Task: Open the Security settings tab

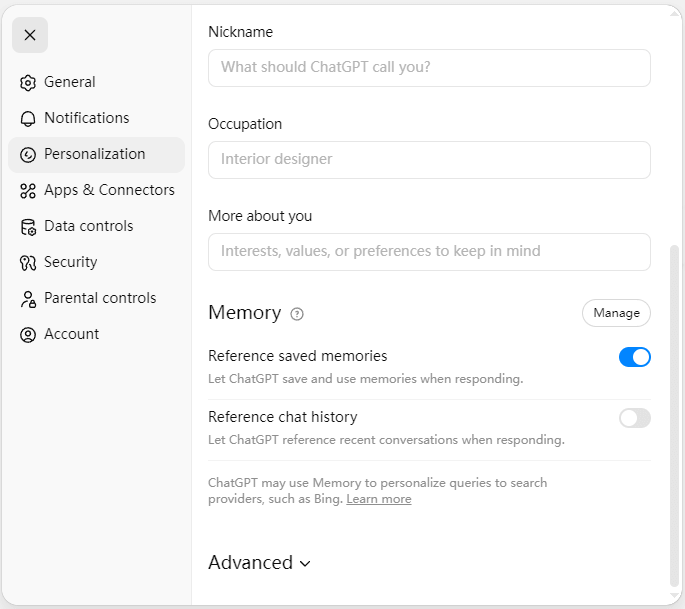Action: (70, 262)
